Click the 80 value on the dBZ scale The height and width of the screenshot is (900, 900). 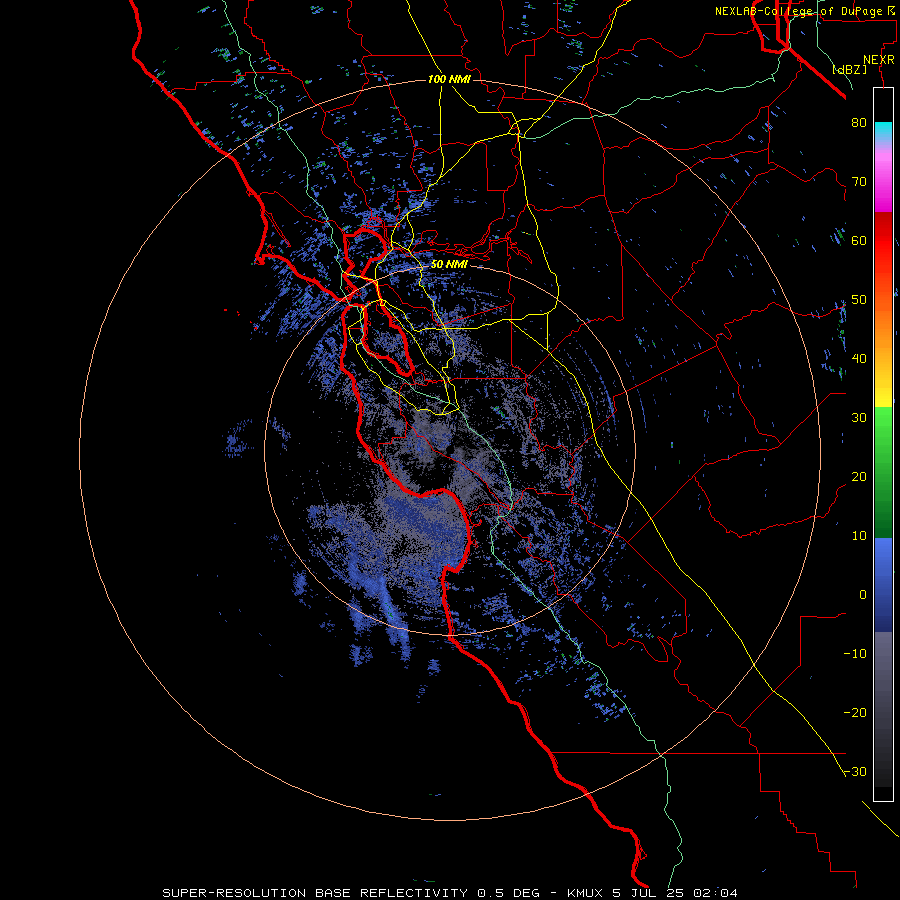coord(859,123)
